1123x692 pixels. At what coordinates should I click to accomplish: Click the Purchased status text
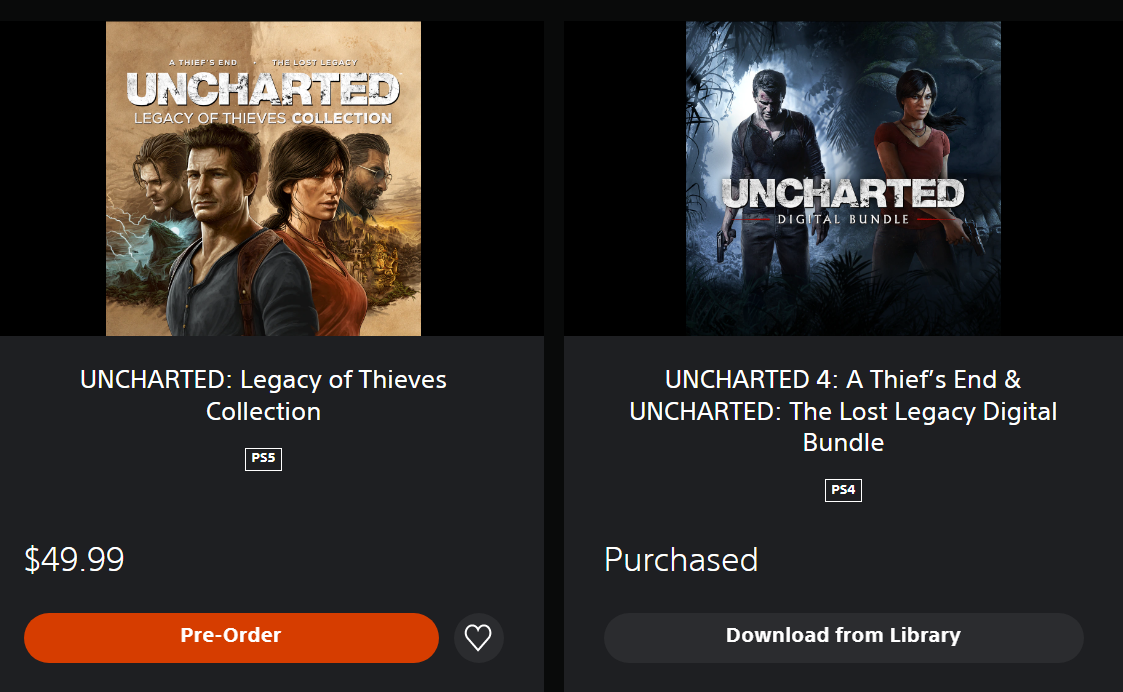pyautogui.click(x=680, y=559)
